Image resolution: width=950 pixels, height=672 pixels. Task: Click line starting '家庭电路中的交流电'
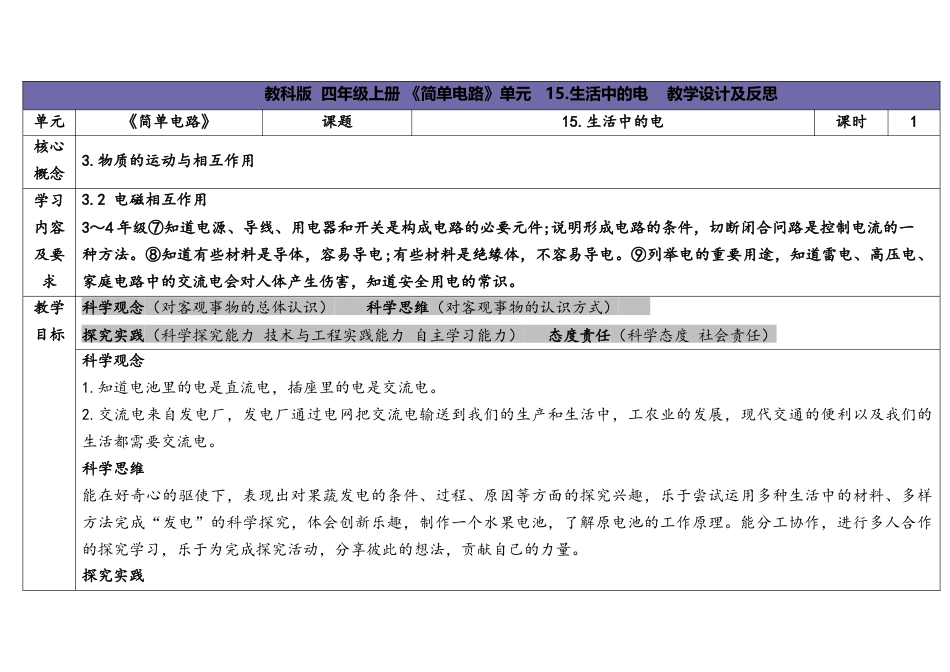tap(301, 281)
